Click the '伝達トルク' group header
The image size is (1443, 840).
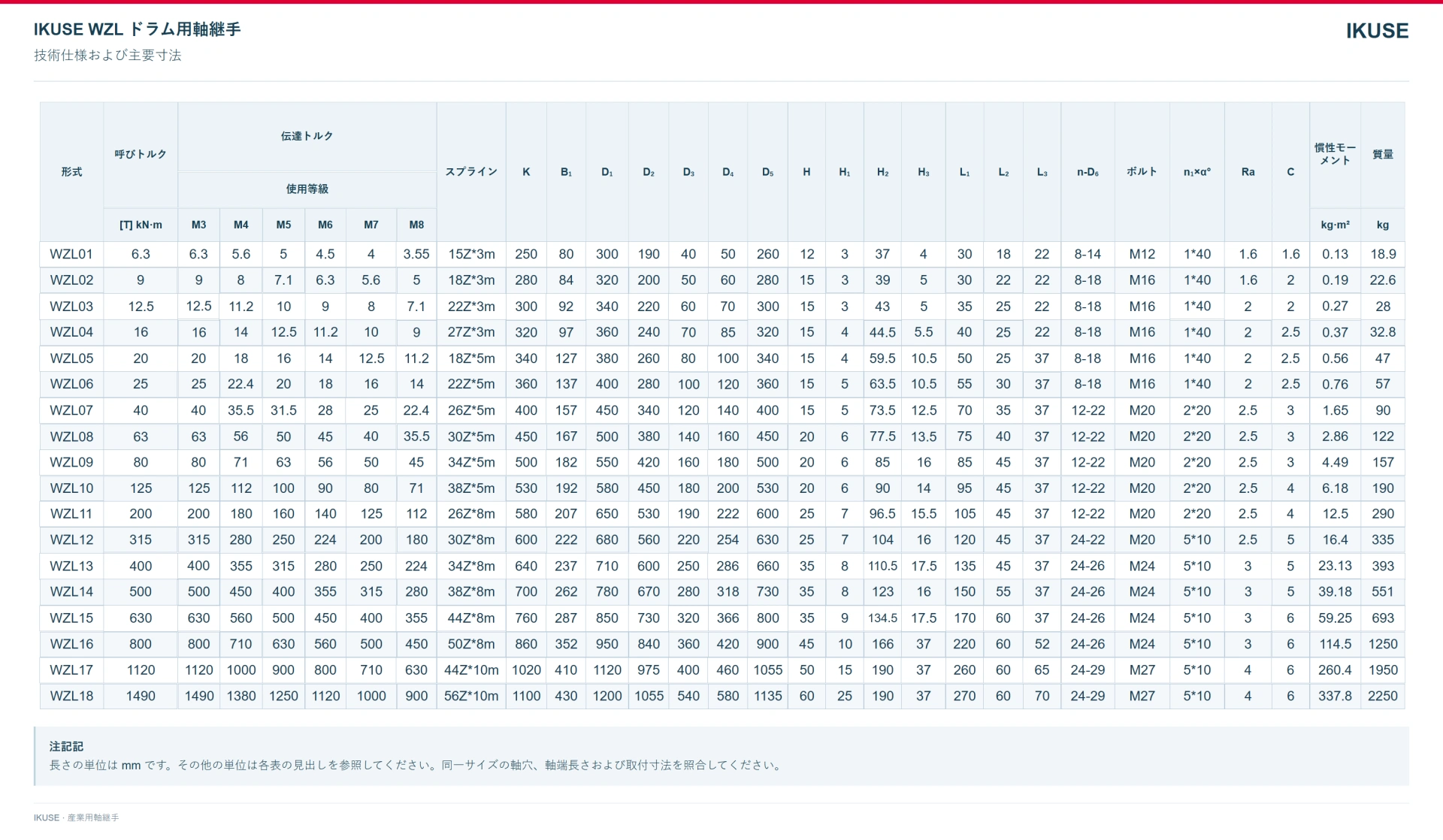pos(307,136)
